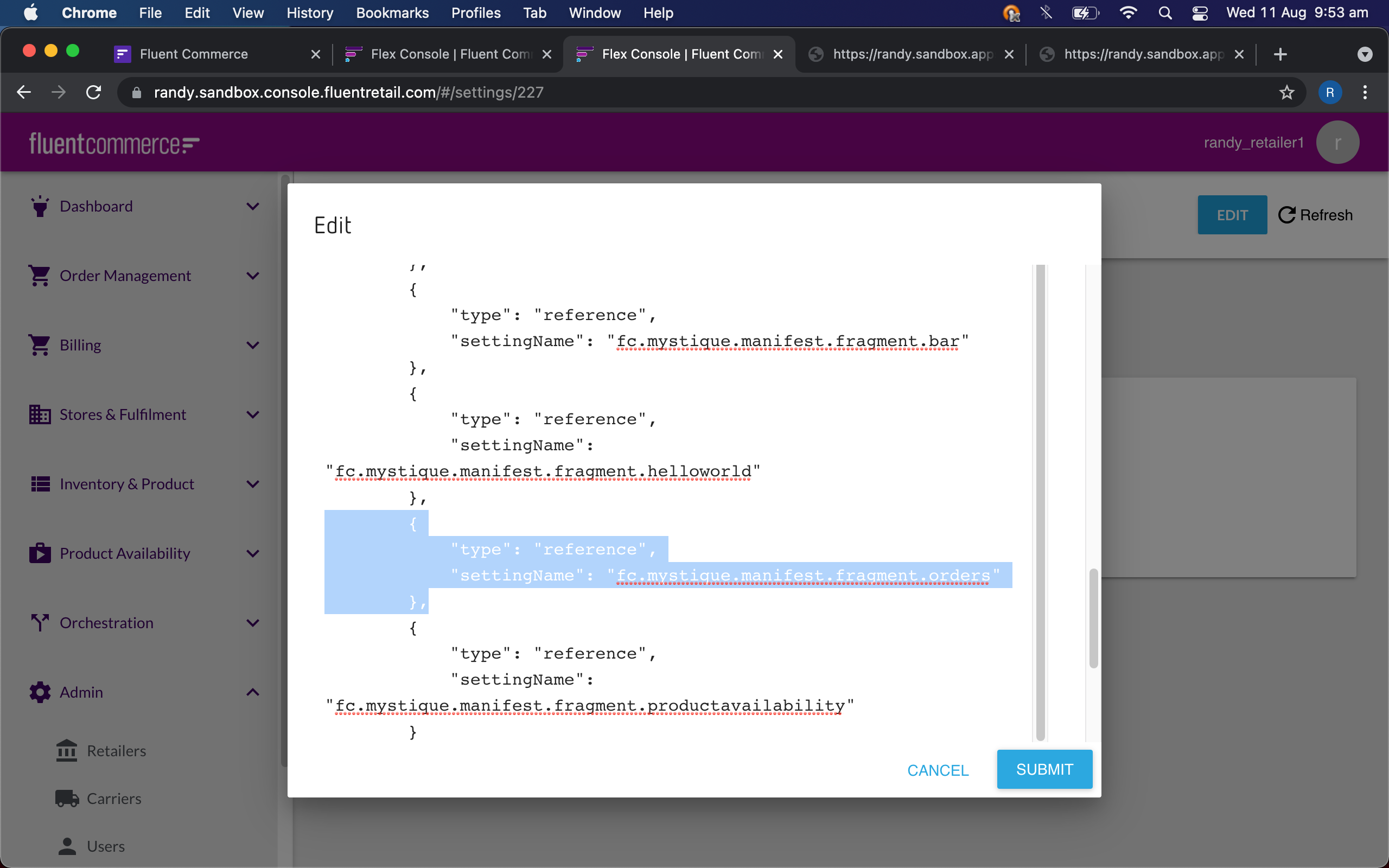Image resolution: width=1389 pixels, height=868 pixels.
Task: Open Users under Admin
Action: coord(106,846)
